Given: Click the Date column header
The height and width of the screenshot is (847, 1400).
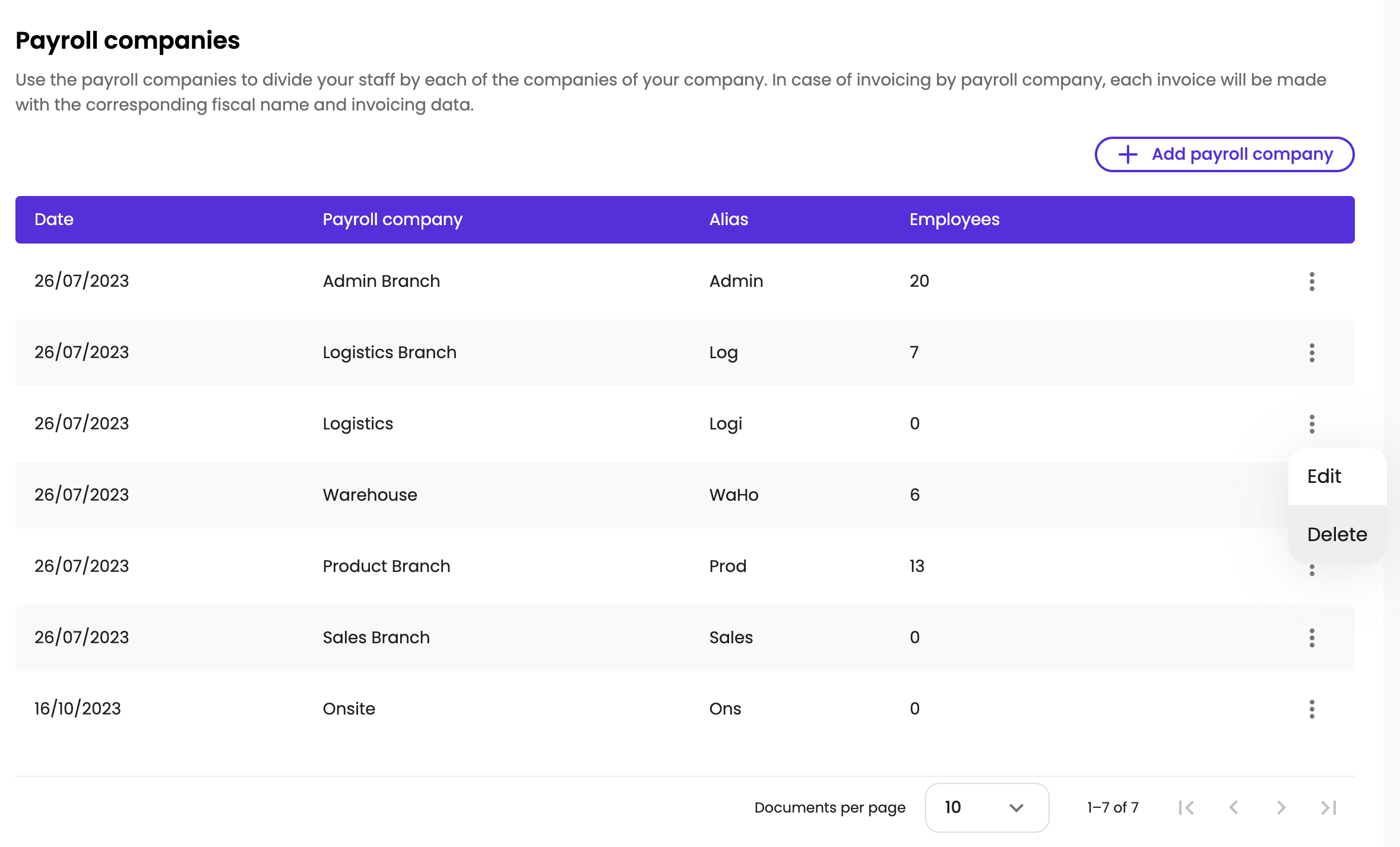Looking at the screenshot, I should (x=54, y=220).
